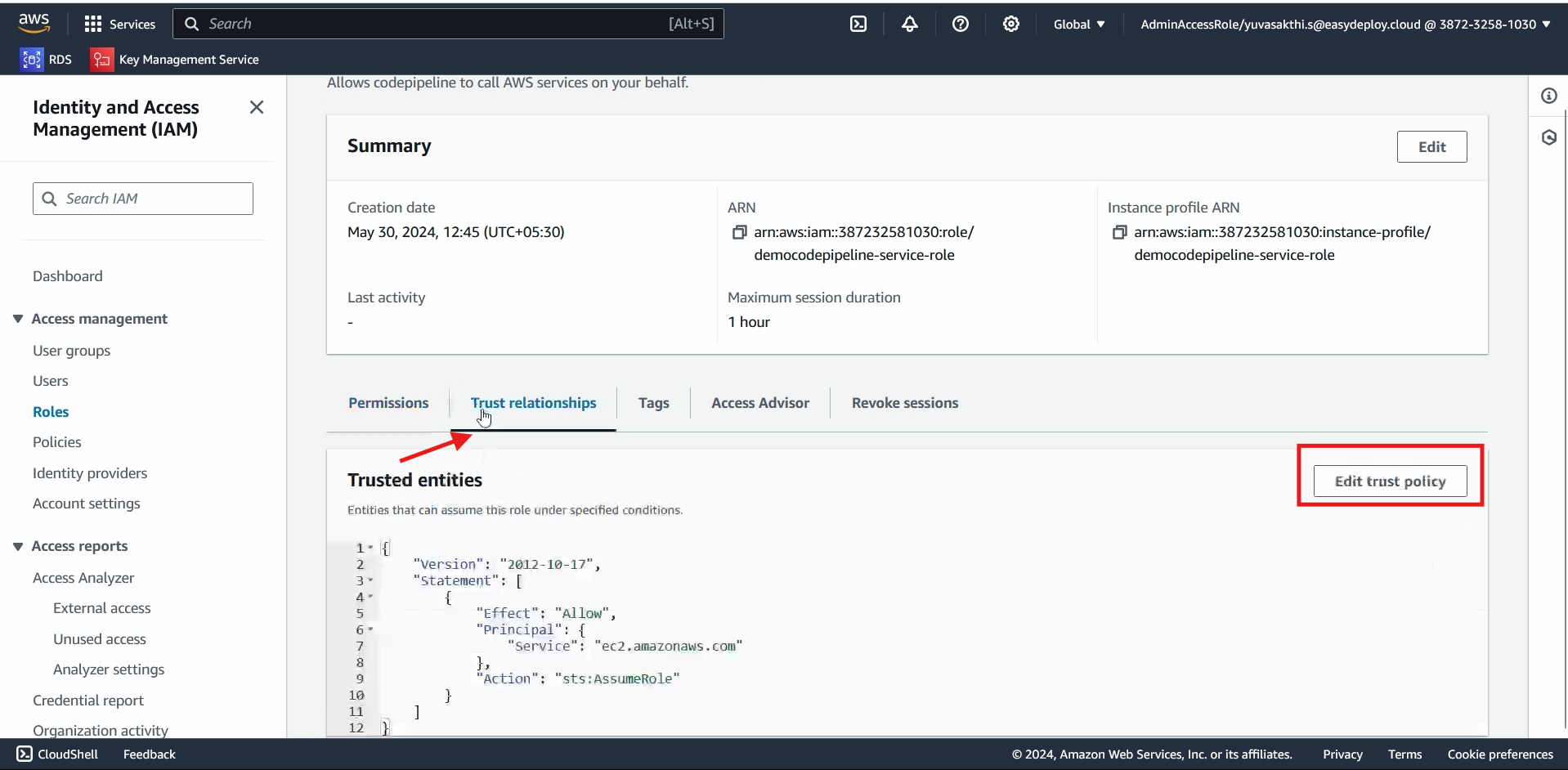Open the Credential report

(x=88, y=701)
